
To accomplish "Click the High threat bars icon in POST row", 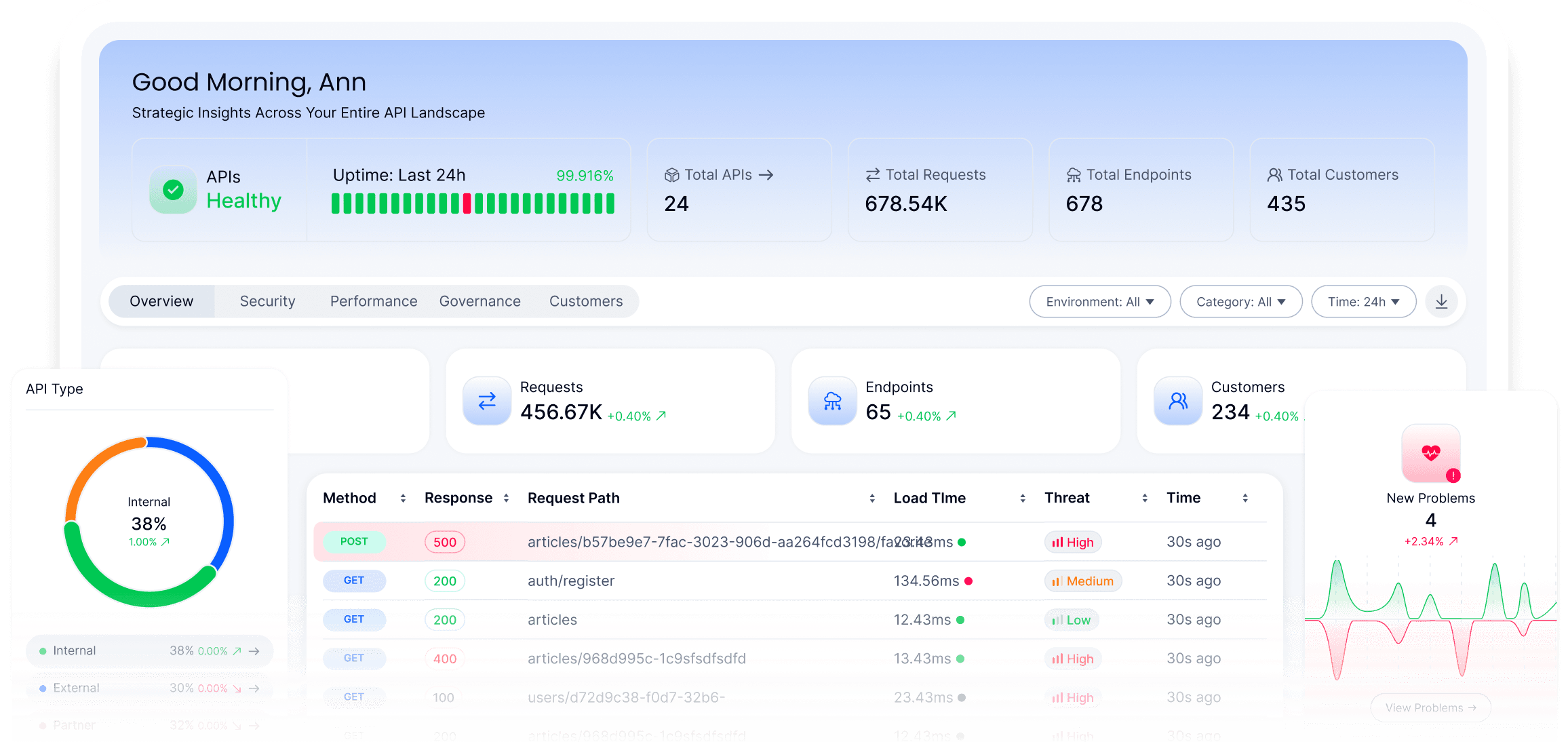I will (x=1057, y=543).
